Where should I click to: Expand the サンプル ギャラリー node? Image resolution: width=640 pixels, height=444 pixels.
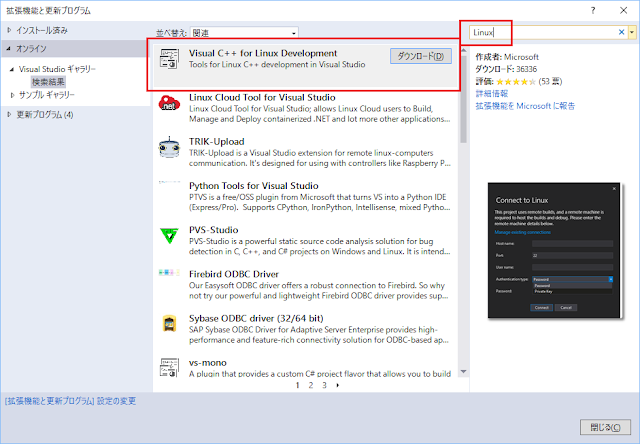click(12, 95)
